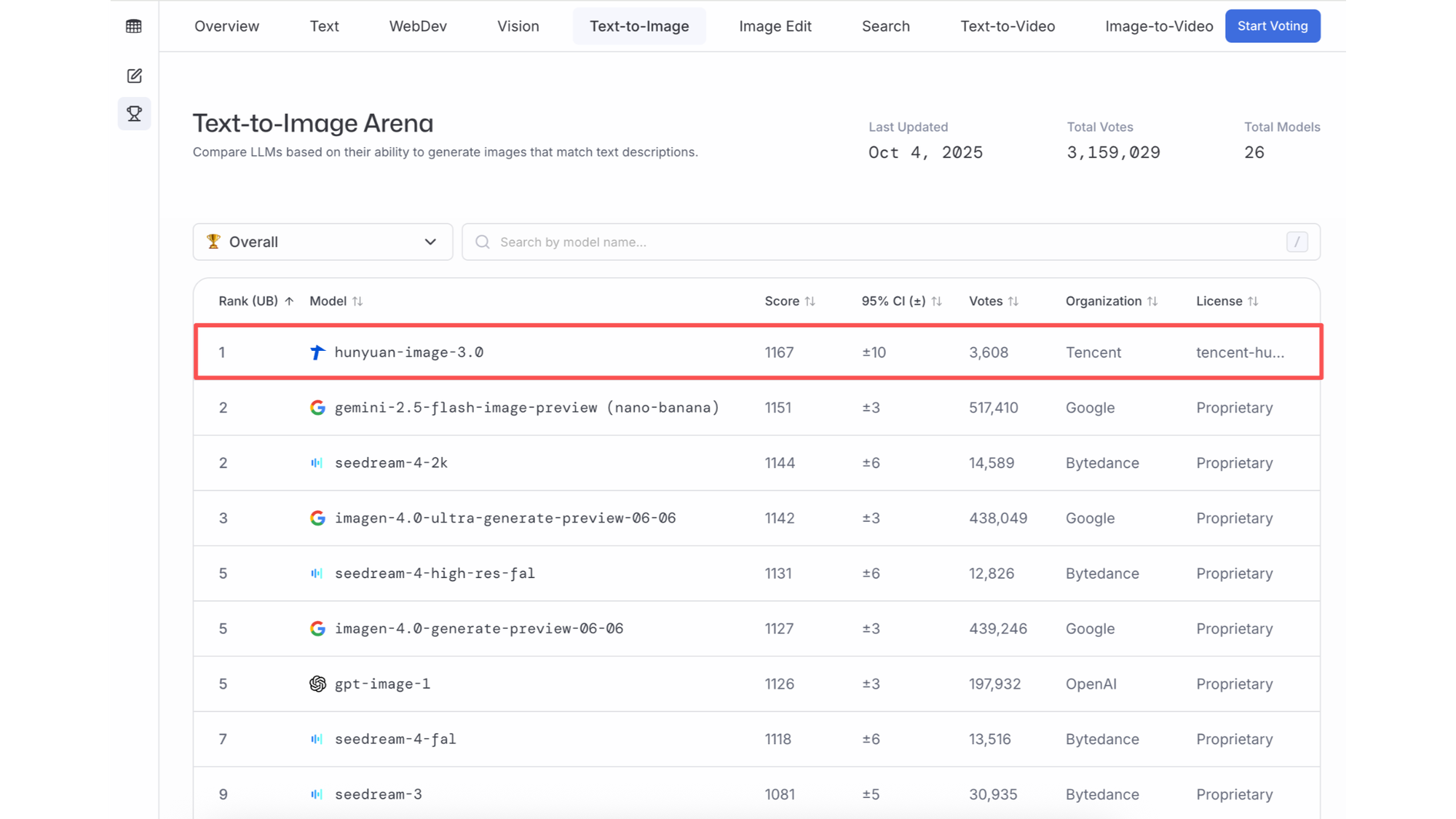Click the trophy leaderboard sidebar icon
Viewport: 1456px width, 819px height.
(x=134, y=114)
